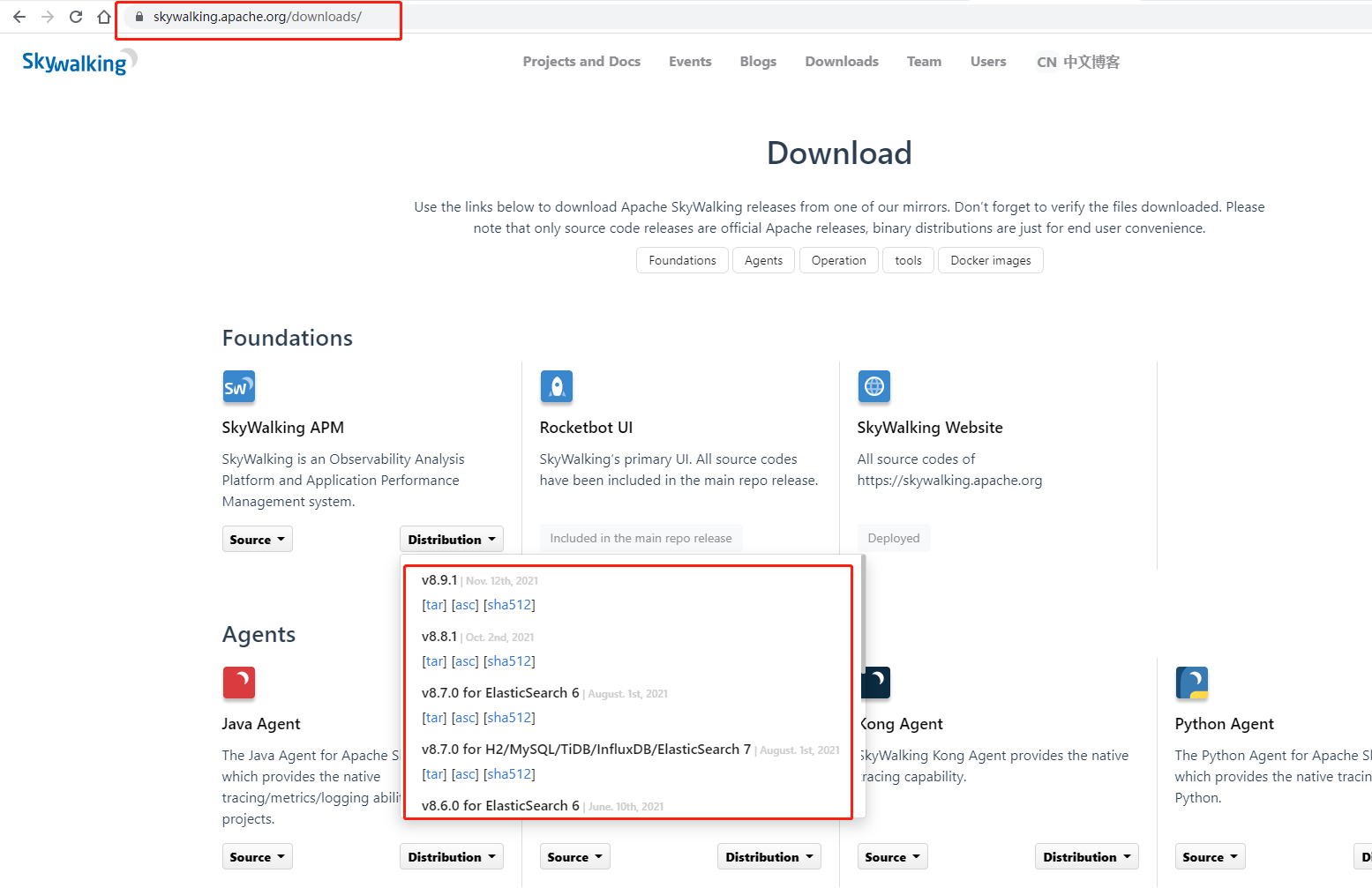This screenshot has width=1372, height=888.
Task: Click the v8.9.1 sha512 checksum link
Action: (x=509, y=605)
